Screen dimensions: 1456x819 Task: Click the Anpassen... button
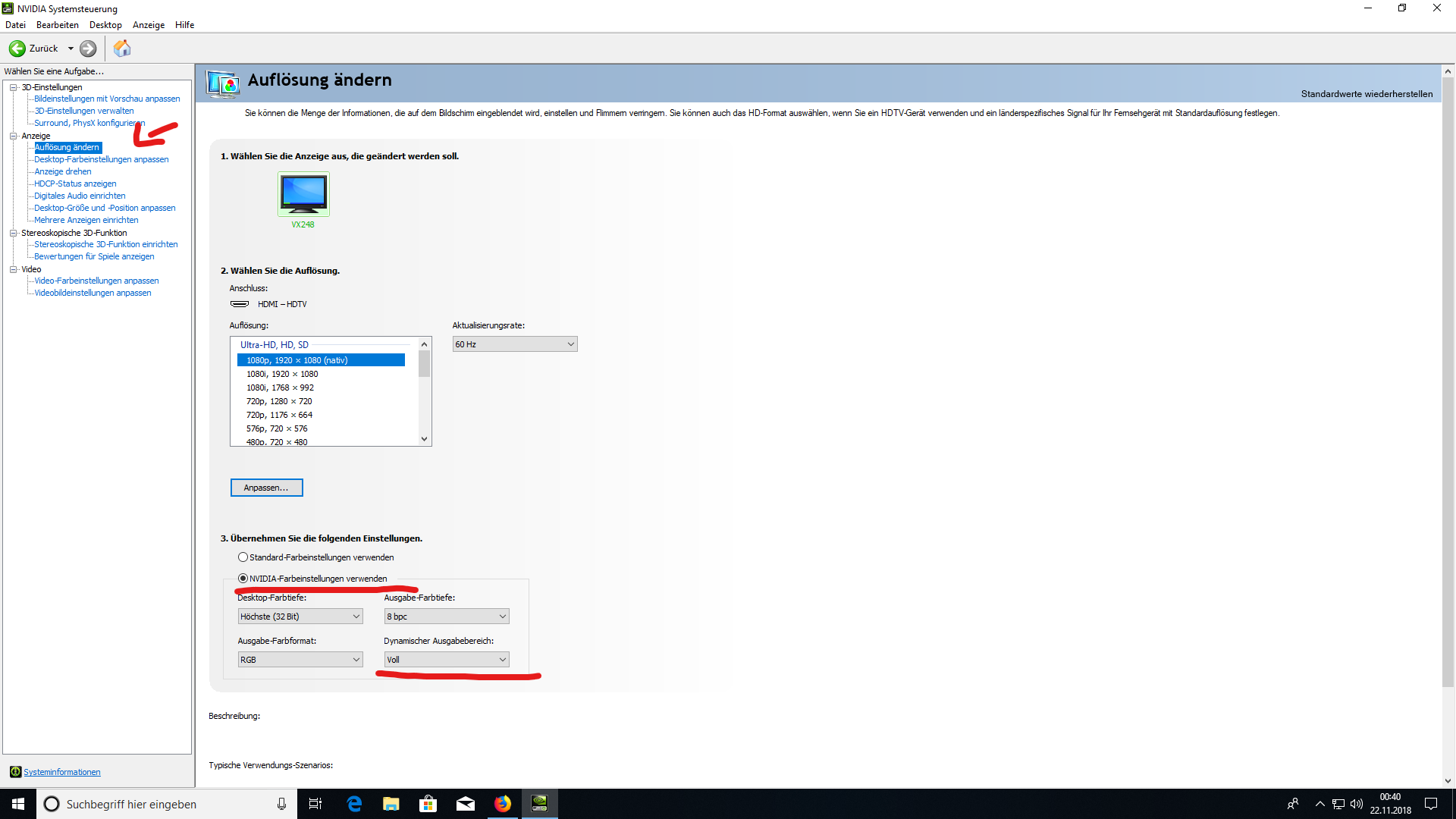266,488
